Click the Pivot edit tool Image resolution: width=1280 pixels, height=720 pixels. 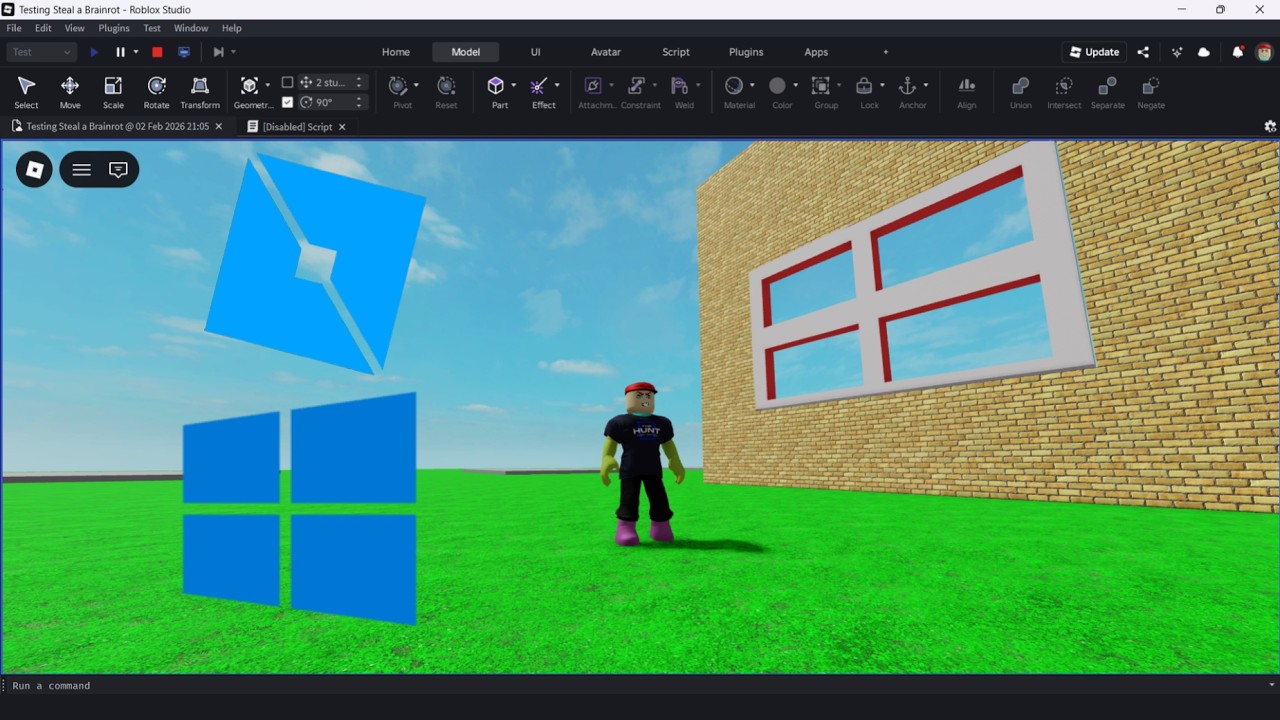398,86
